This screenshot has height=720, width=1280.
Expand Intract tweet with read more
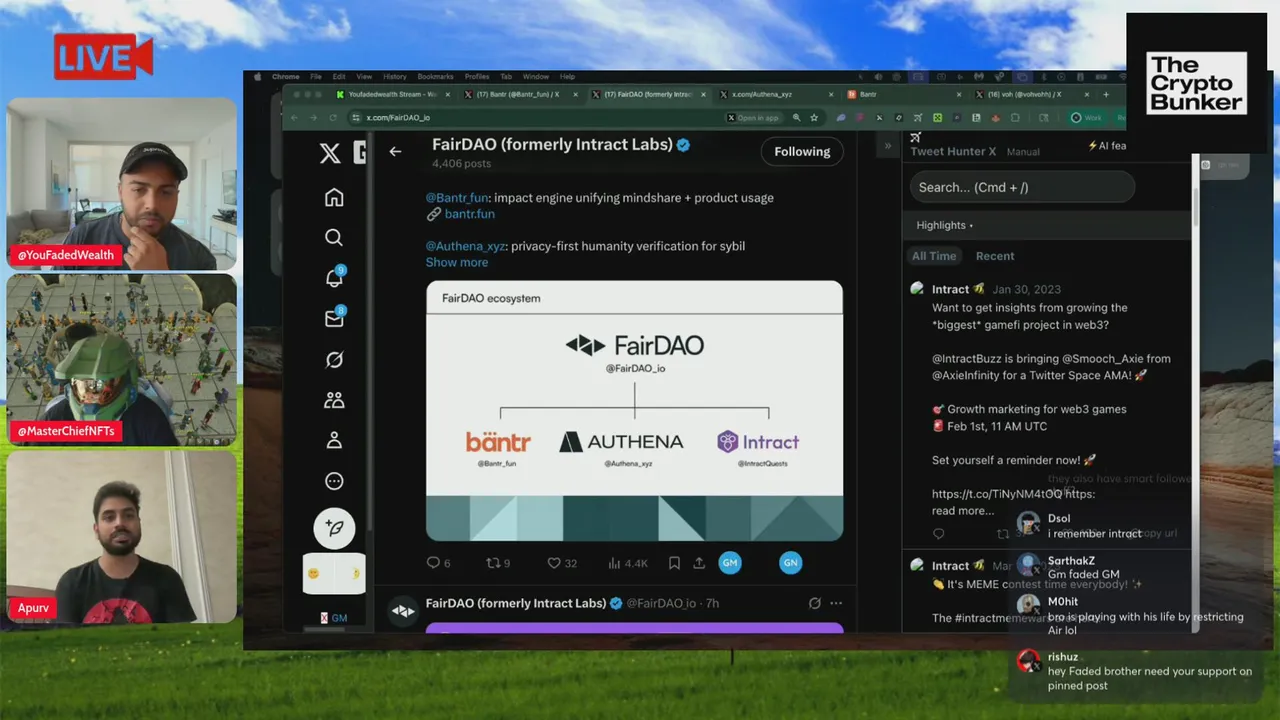[x=963, y=510]
